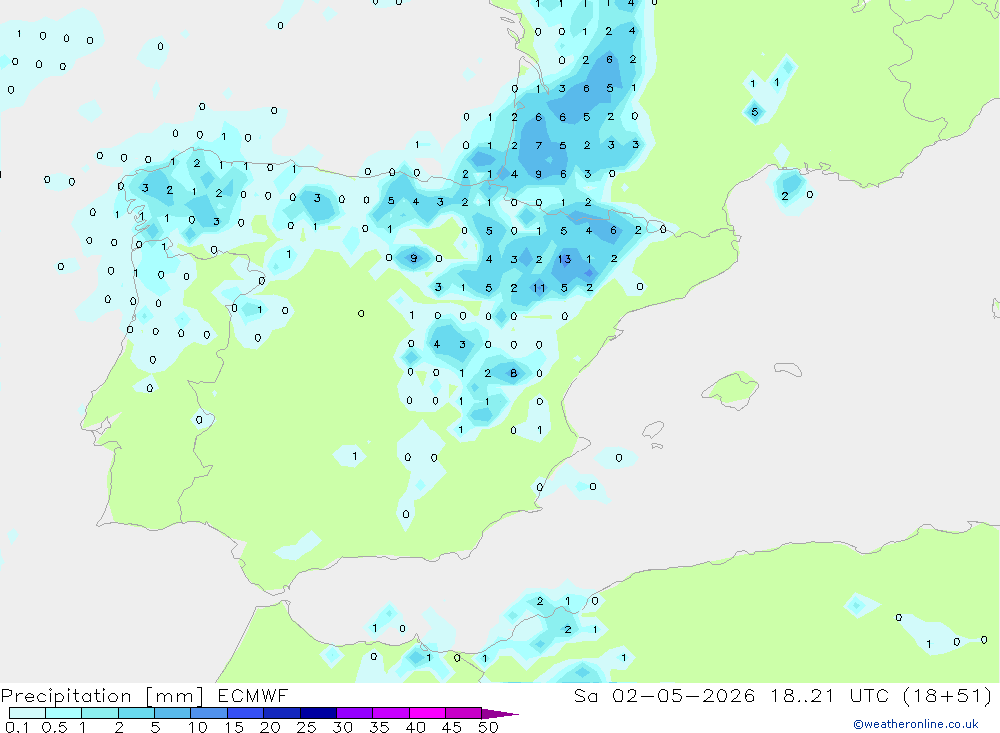
Task: Click the "20" legend scale label
Action: 270,727
